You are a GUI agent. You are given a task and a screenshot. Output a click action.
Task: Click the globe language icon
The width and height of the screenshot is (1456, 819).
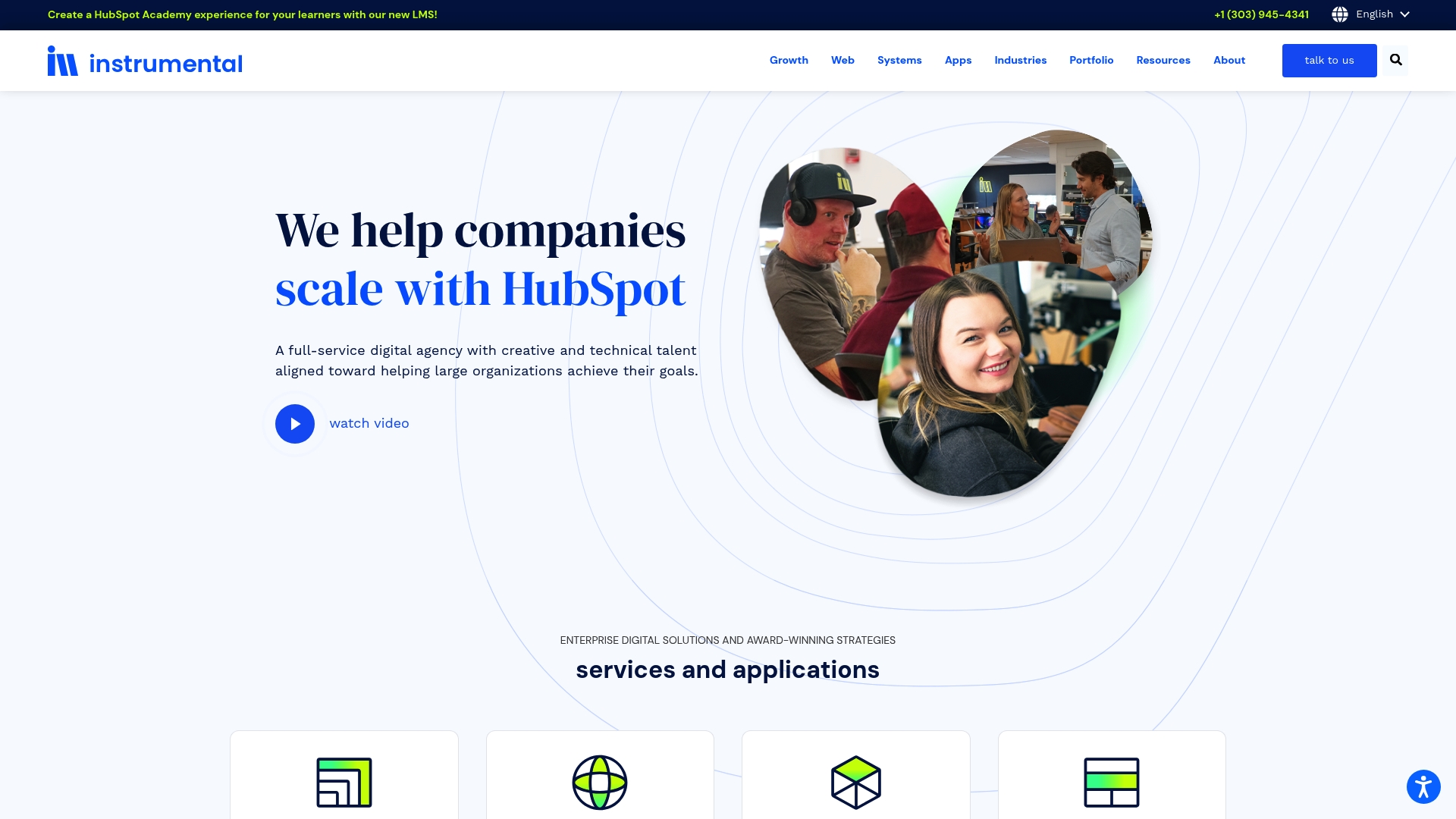1339,14
